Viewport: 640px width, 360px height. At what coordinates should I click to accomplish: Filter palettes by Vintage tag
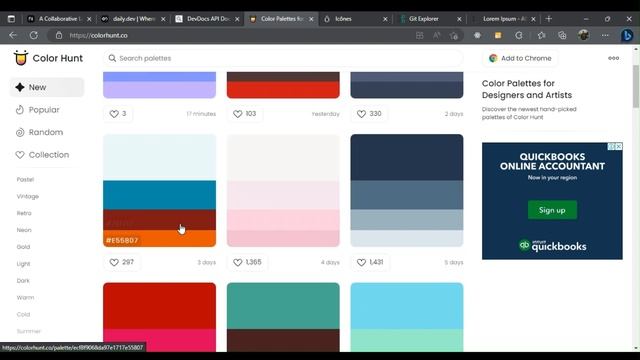pyautogui.click(x=28, y=196)
